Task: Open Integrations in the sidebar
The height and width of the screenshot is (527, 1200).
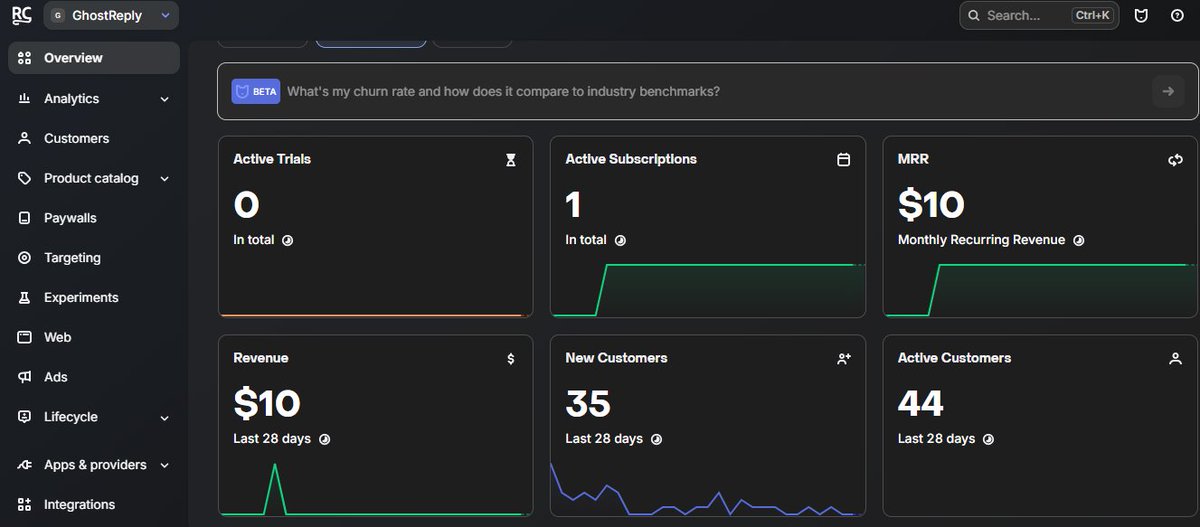Action: point(94,505)
